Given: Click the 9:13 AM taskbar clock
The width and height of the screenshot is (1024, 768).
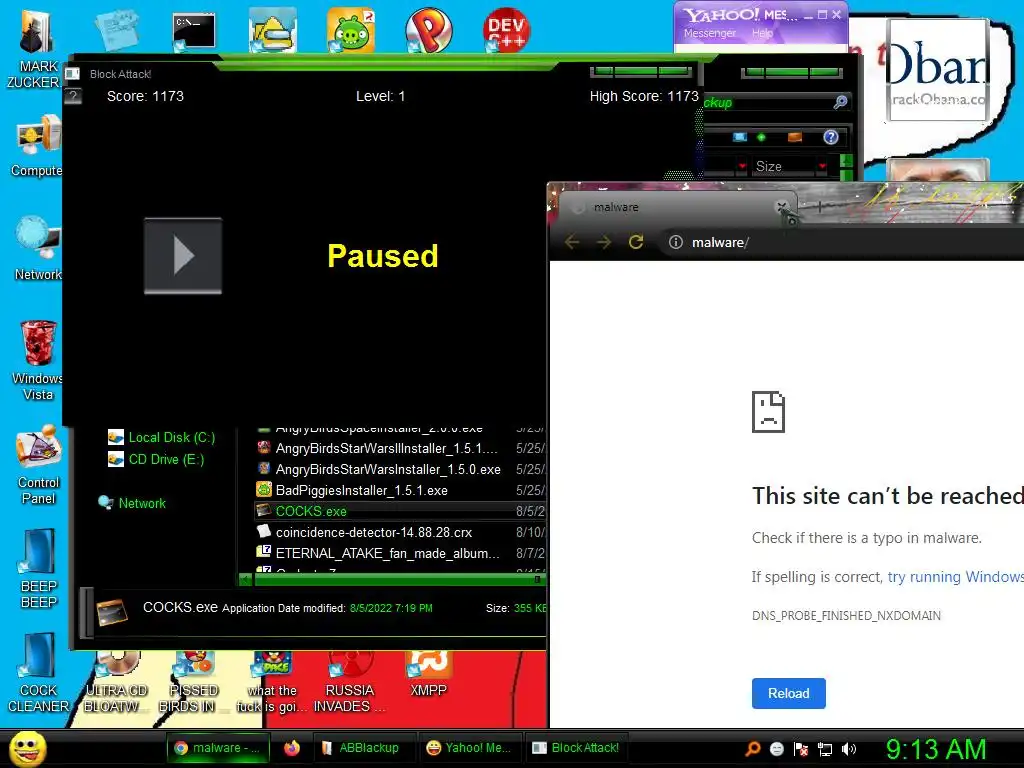Looking at the screenshot, I should pyautogui.click(x=936, y=749).
